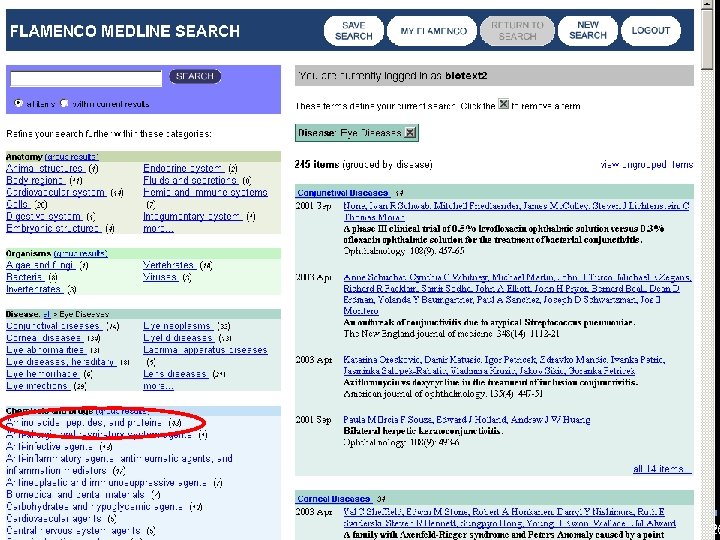Refine by Anti-infective agents
The image size is (720, 540).
(x=51, y=446)
